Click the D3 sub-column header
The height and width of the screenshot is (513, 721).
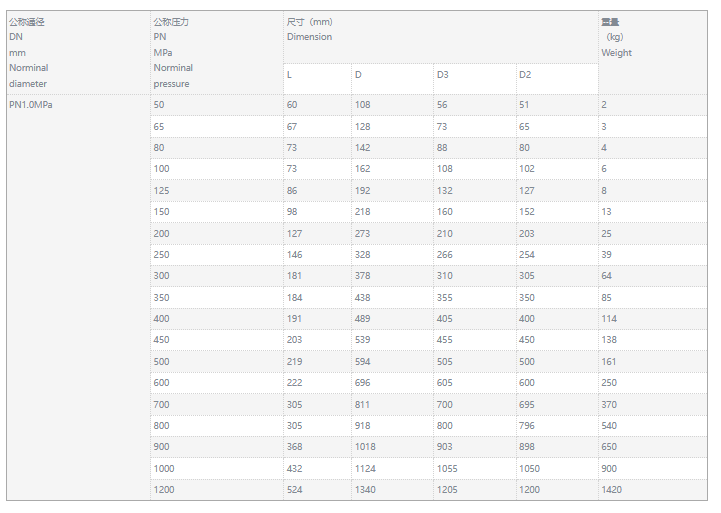pos(443,76)
